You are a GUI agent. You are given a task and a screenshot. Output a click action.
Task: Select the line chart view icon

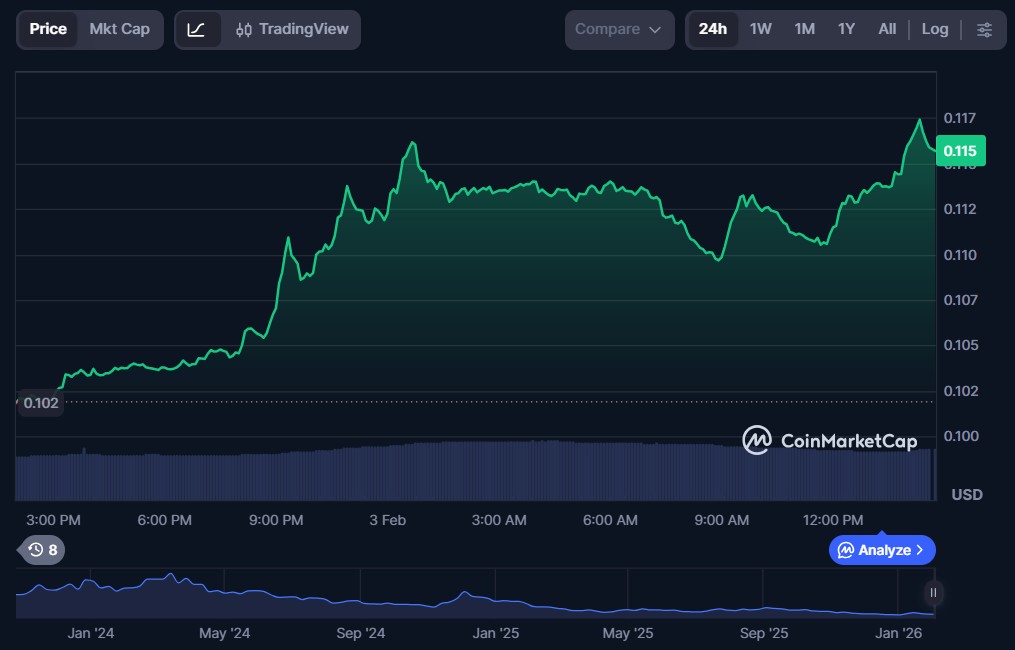click(x=197, y=30)
